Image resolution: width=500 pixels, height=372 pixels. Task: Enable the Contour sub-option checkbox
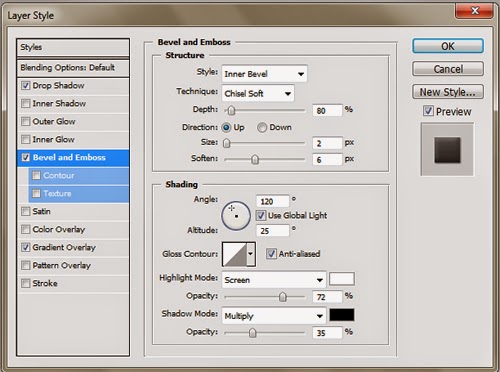36,175
